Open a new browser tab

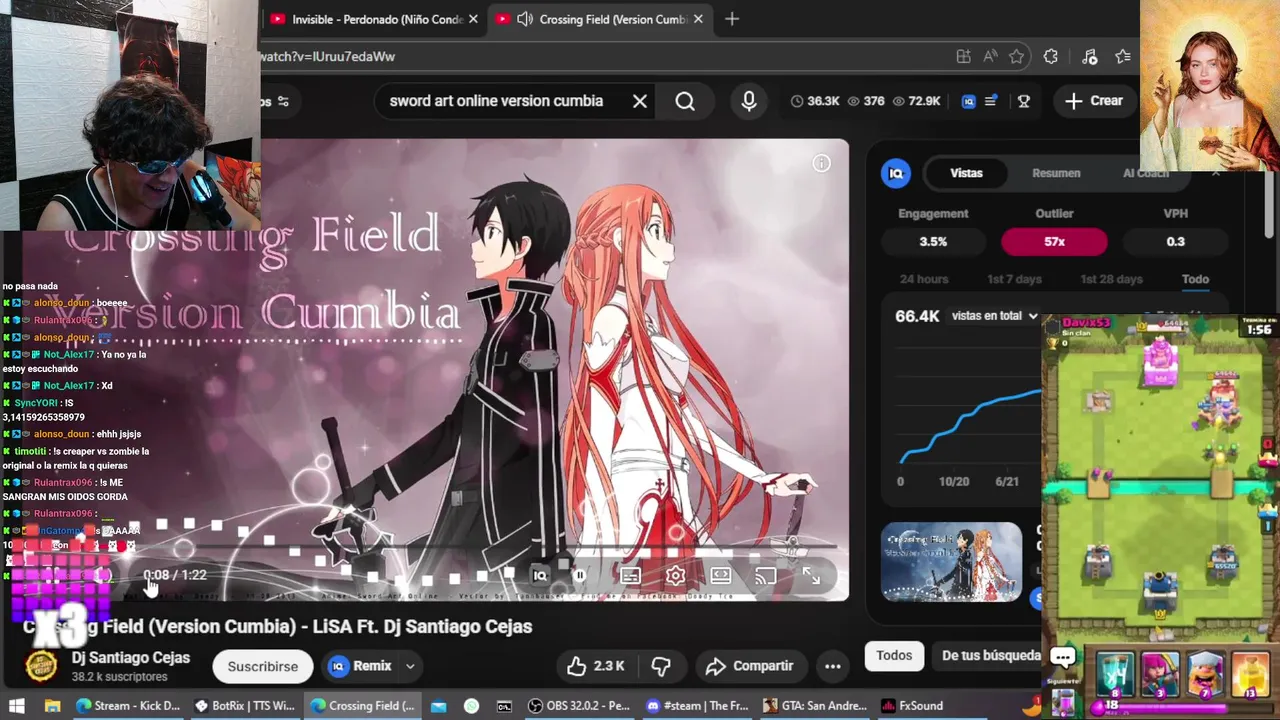[x=732, y=19]
